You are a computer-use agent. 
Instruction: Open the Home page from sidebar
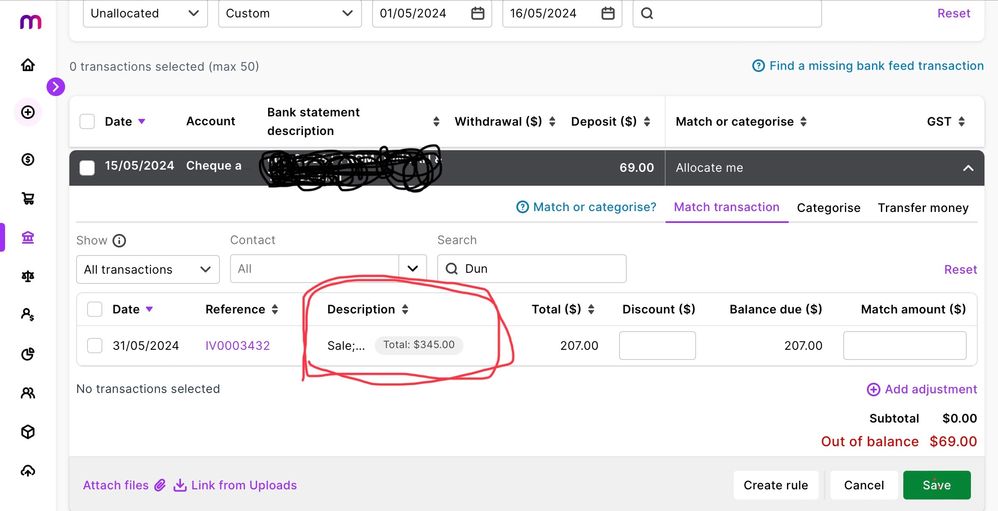click(28, 65)
